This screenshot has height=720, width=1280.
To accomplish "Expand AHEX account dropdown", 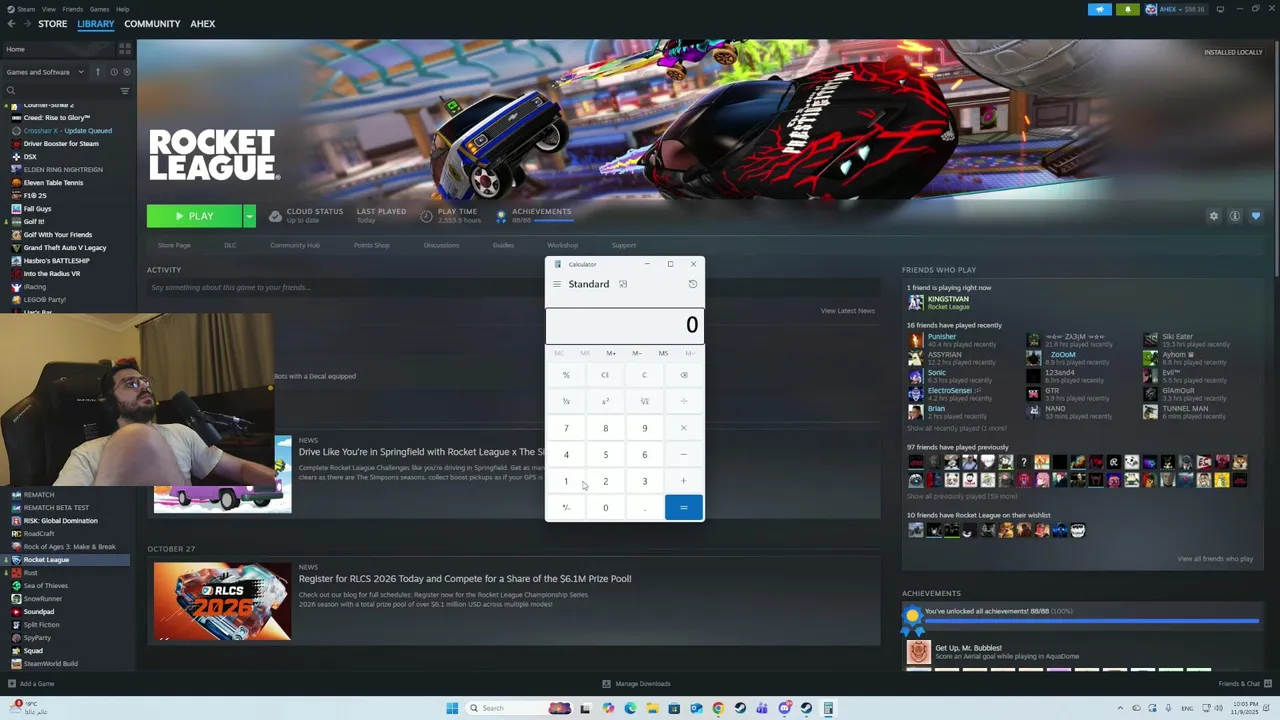I will pos(1176,9).
